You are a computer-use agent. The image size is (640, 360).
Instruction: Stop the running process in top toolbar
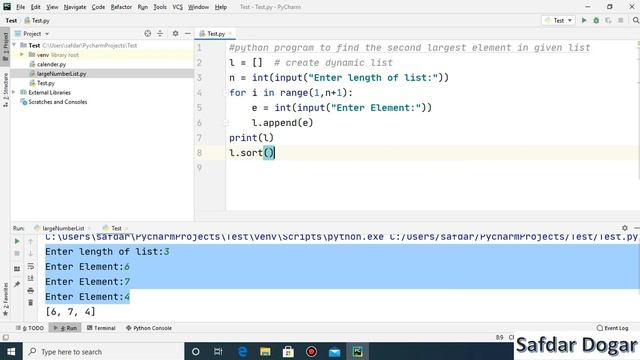[x=621, y=20]
